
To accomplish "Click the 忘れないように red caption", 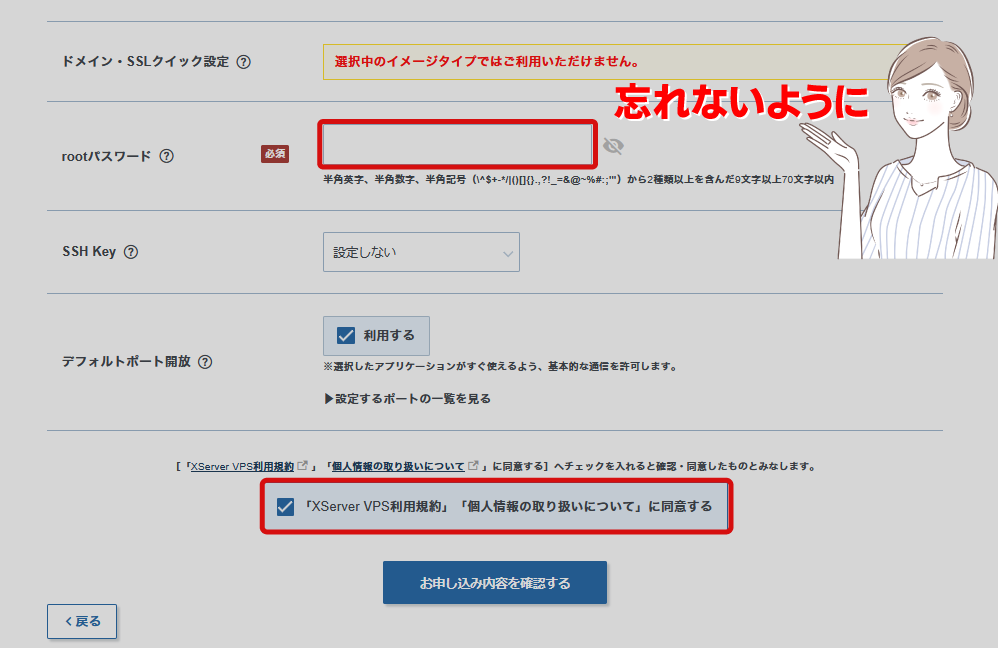I will point(740,102).
